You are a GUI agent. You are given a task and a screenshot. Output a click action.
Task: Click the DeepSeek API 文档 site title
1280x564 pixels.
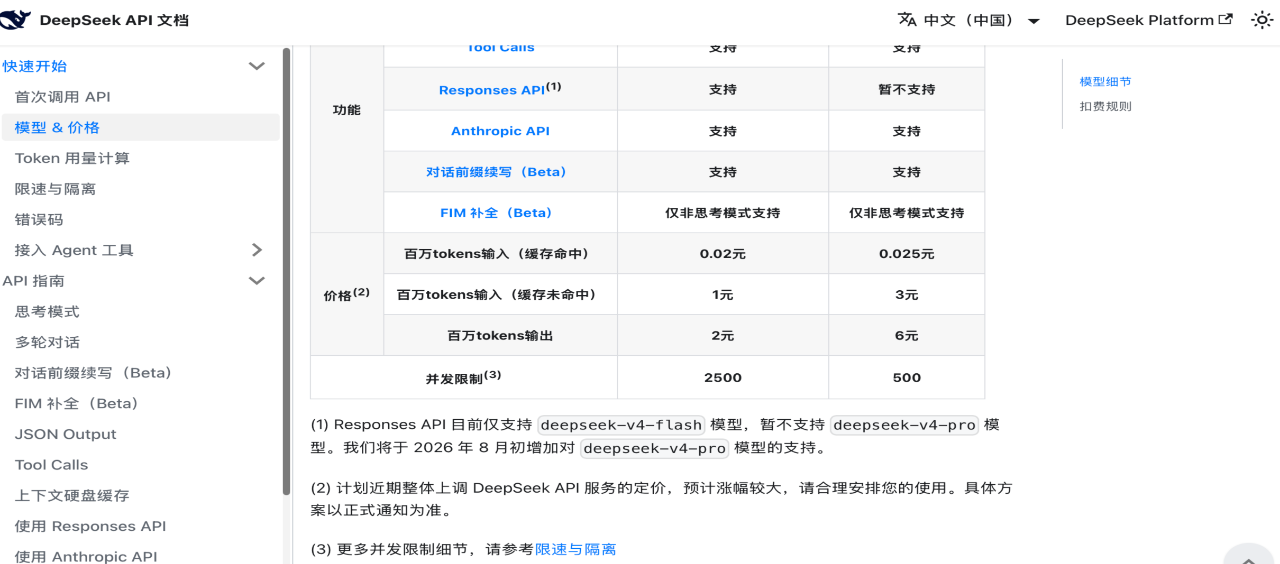click(x=114, y=20)
